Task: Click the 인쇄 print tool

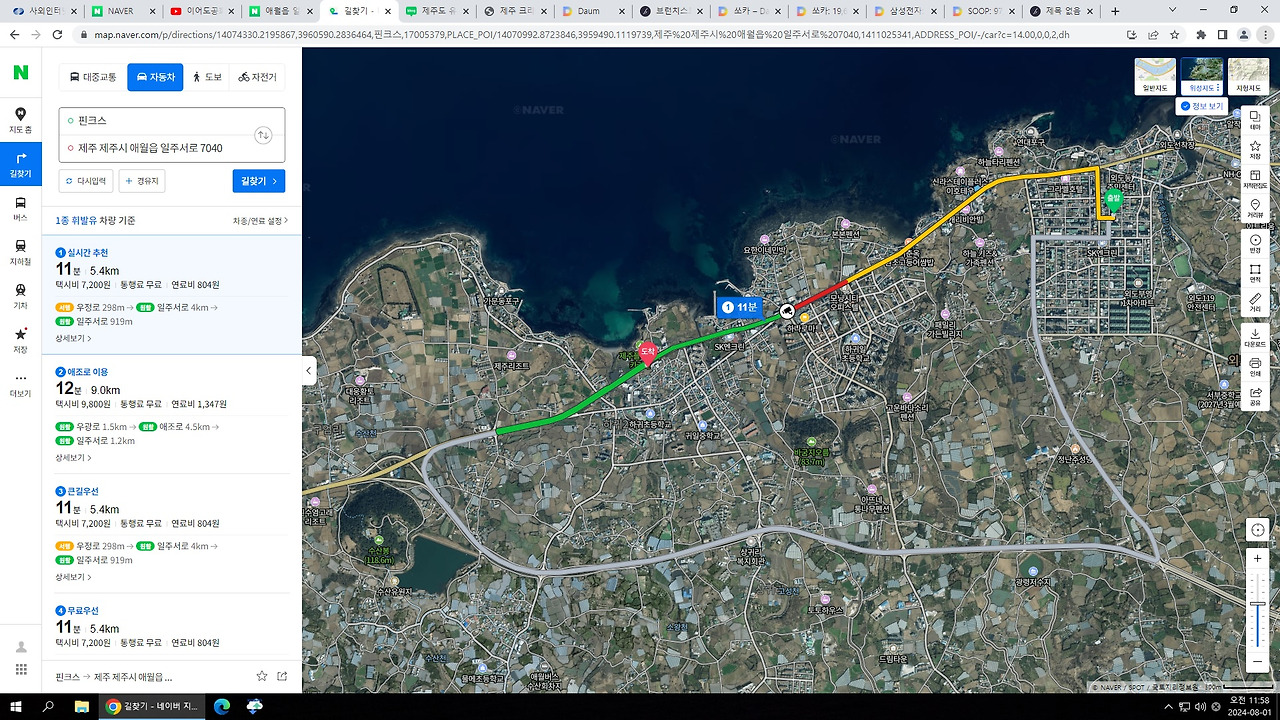Action: [x=1255, y=366]
